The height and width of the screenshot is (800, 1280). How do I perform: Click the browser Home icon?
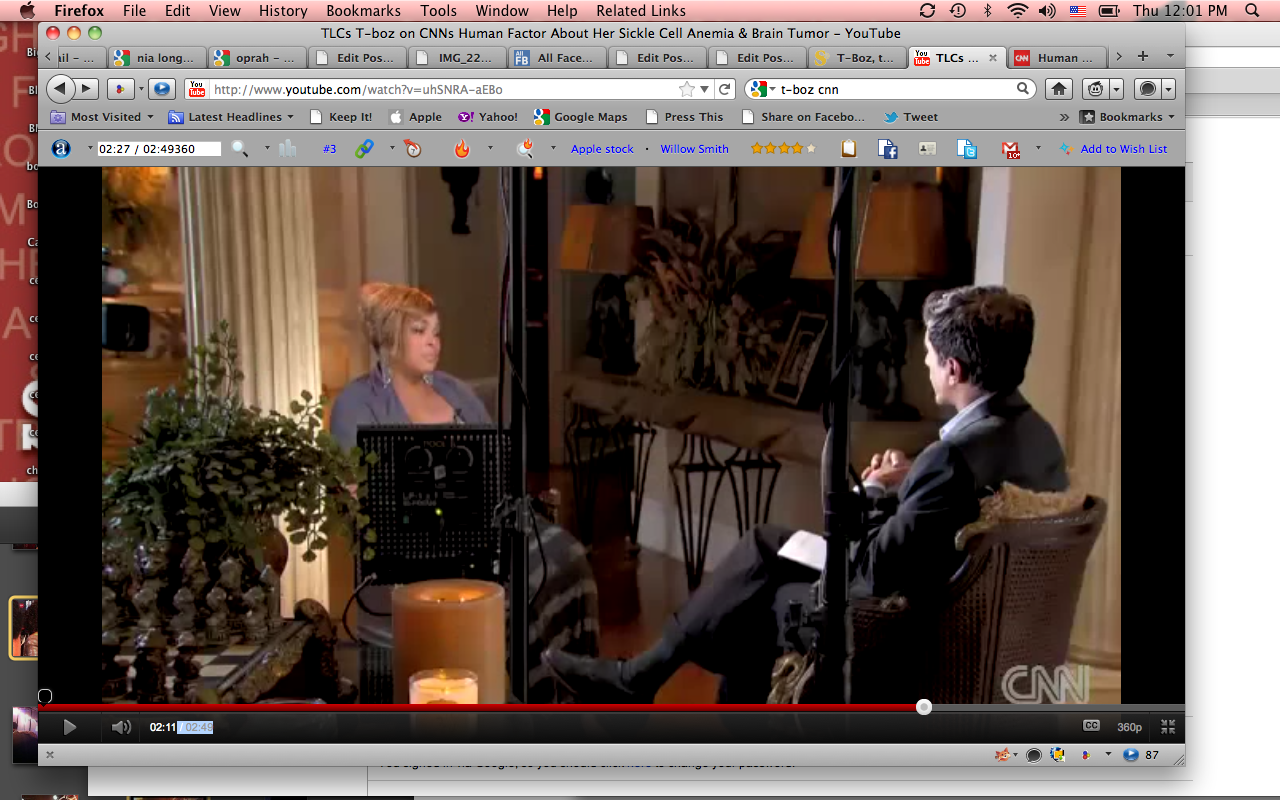tap(1059, 89)
